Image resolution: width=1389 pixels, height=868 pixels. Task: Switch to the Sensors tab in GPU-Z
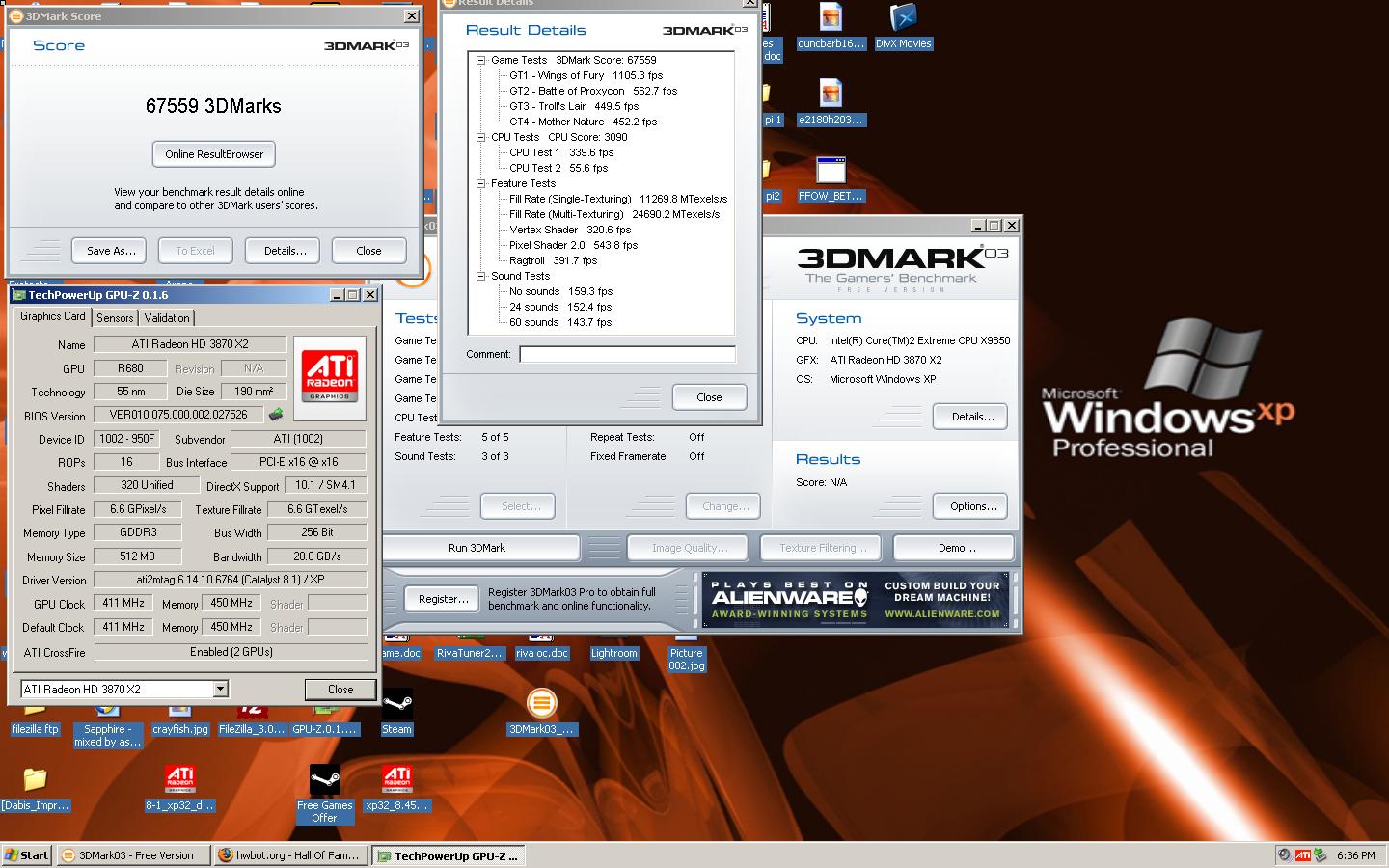click(115, 318)
